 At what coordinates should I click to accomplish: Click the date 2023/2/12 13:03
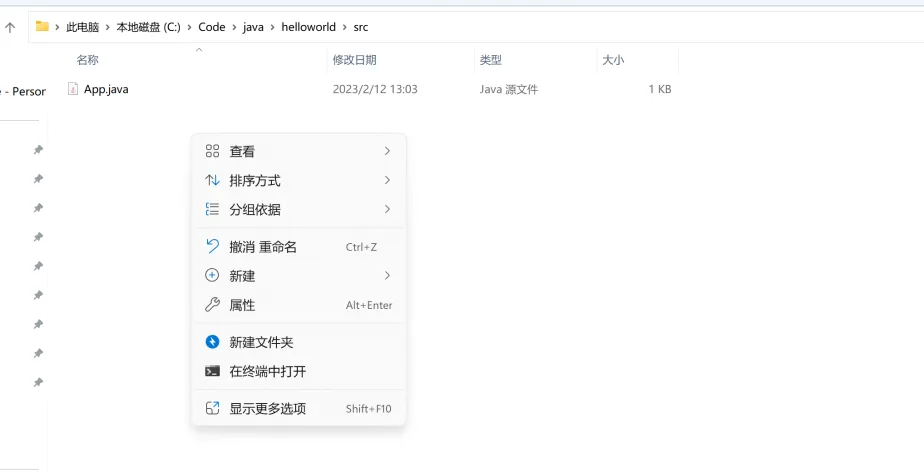(x=375, y=90)
